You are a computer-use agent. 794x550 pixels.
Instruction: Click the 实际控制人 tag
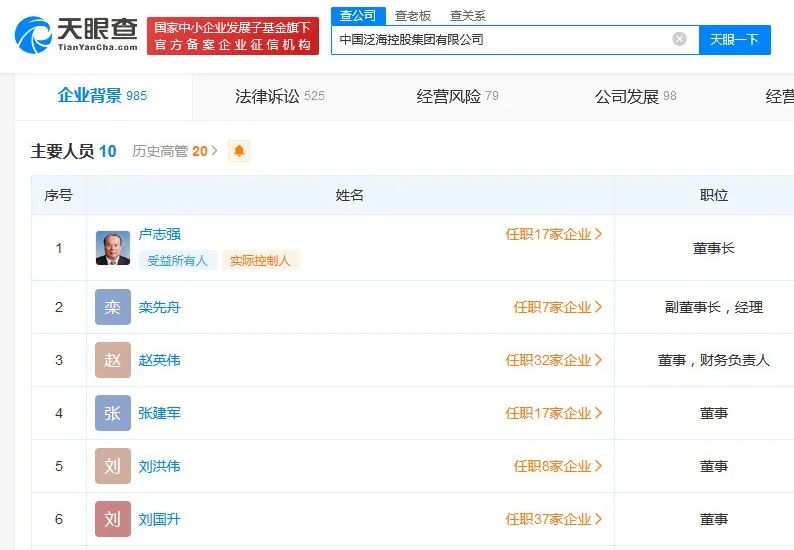coord(260,260)
